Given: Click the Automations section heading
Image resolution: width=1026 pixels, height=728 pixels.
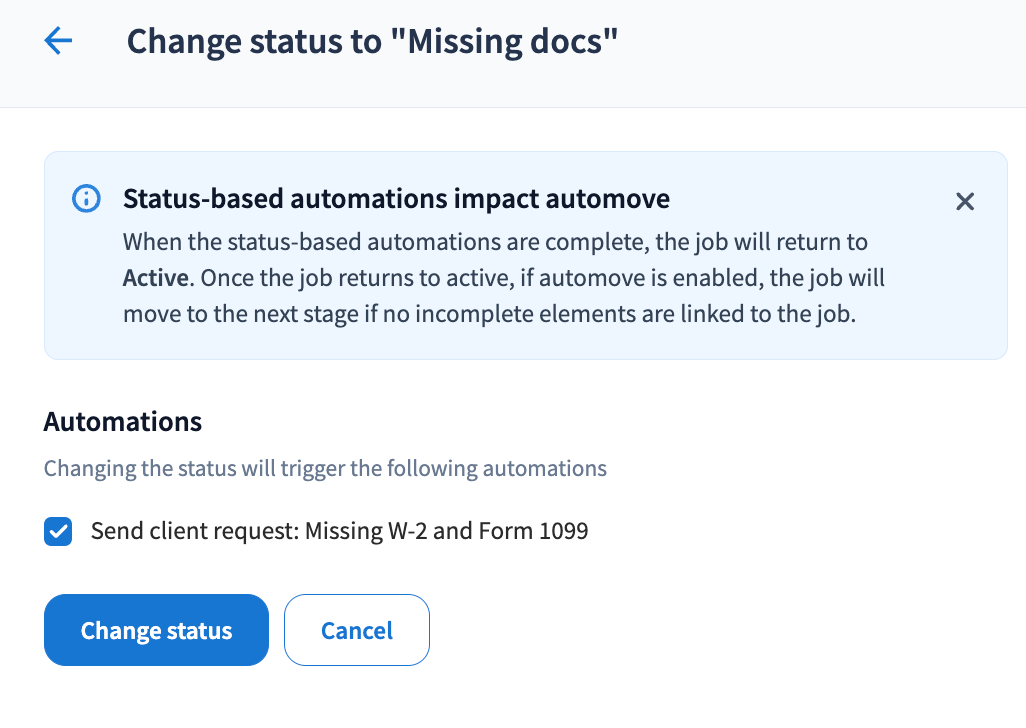Looking at the screenshot, I should pos(123,422).
